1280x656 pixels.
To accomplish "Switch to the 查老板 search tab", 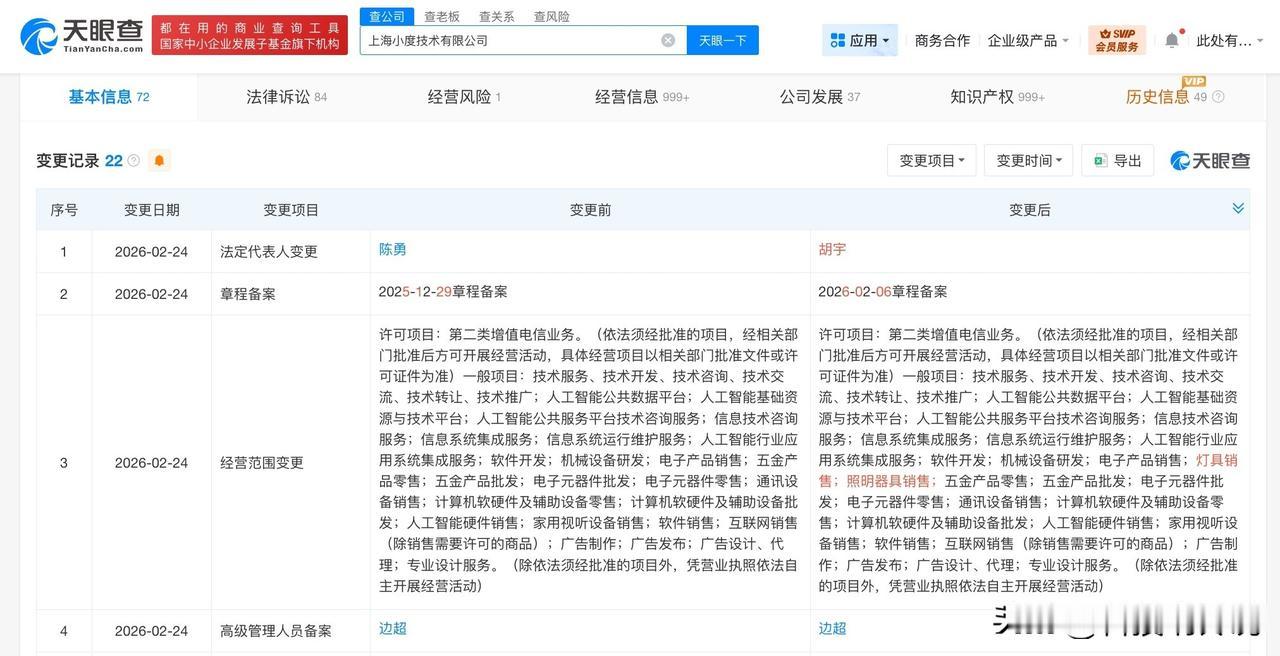I will 442,16.
